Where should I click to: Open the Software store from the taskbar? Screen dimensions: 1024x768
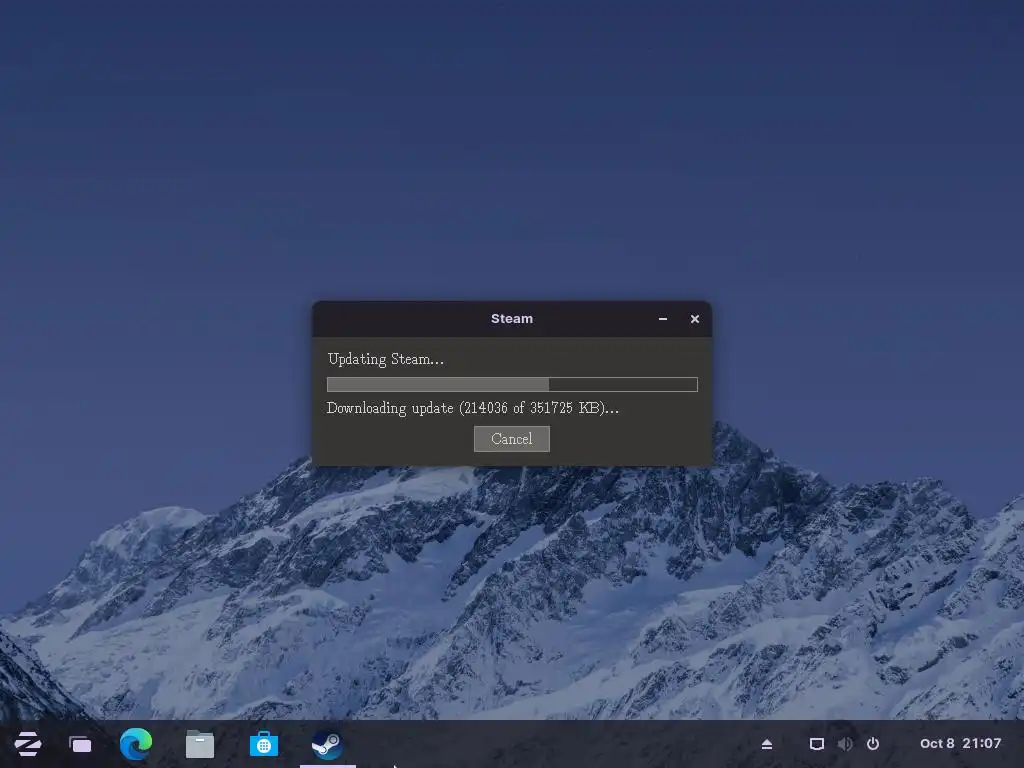pyautogui.click(x=264, y=744)
